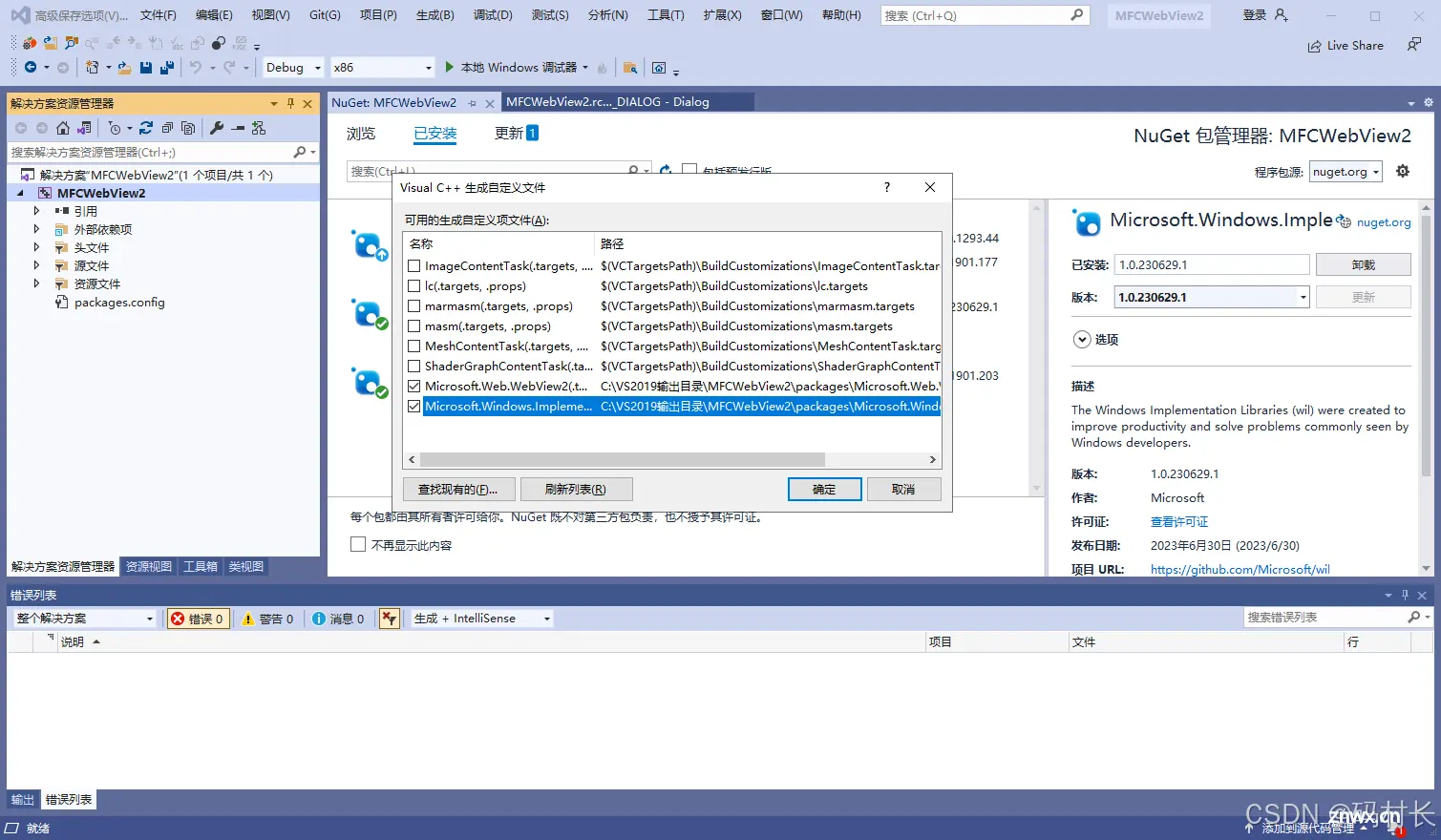Image resolution: width=1441 pixels, height=840 pixels.
Task: Open the 文件(F) menu
Action: 159,15
